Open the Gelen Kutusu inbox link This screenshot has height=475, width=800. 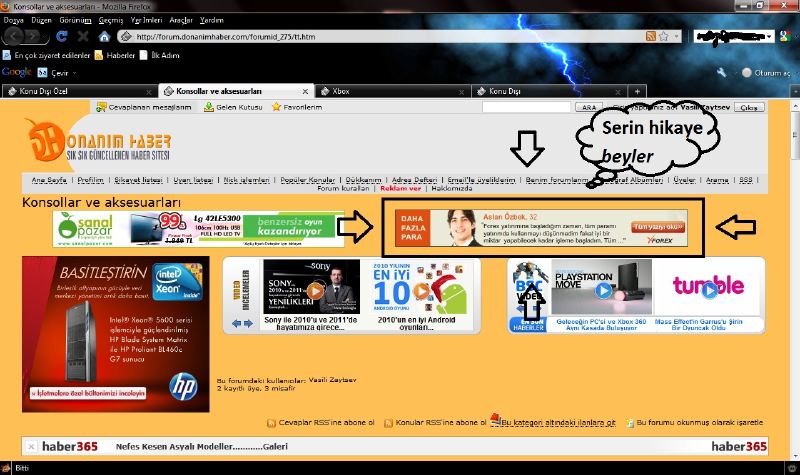click(235, 107)
